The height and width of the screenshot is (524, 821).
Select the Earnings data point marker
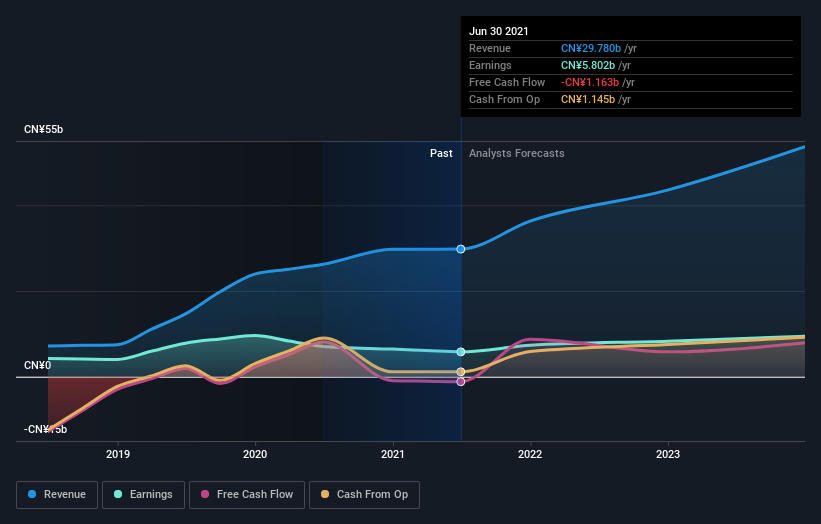point(461,352)
